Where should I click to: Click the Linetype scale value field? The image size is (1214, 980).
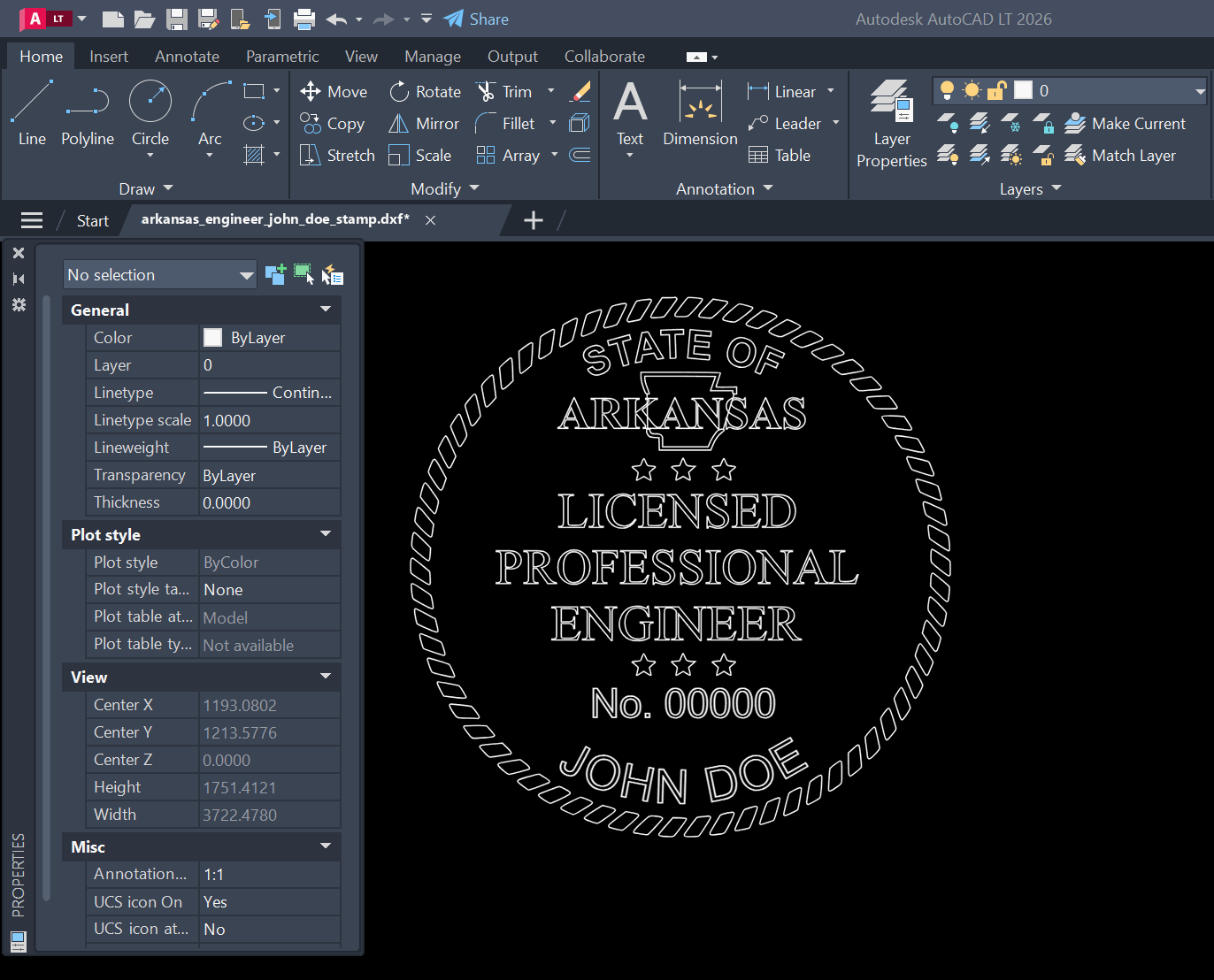[270, 420]
